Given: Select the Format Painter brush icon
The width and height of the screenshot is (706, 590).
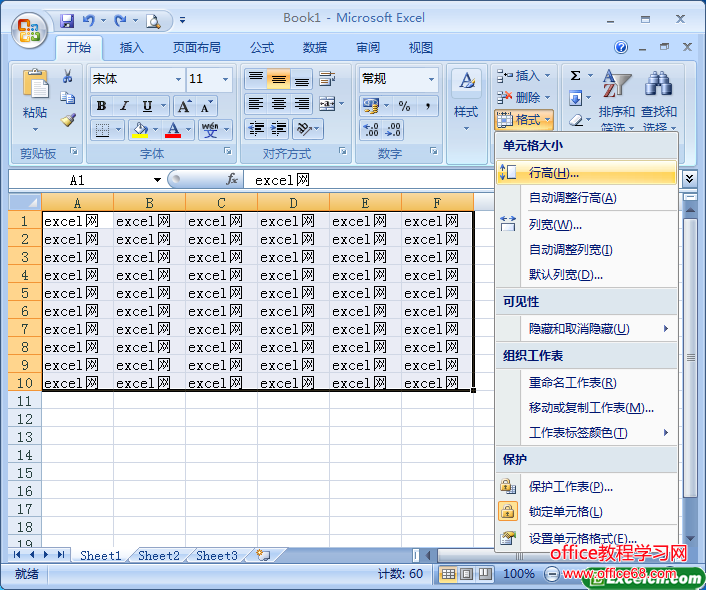Looking at the screenshot, I should (x=68, y=119).
